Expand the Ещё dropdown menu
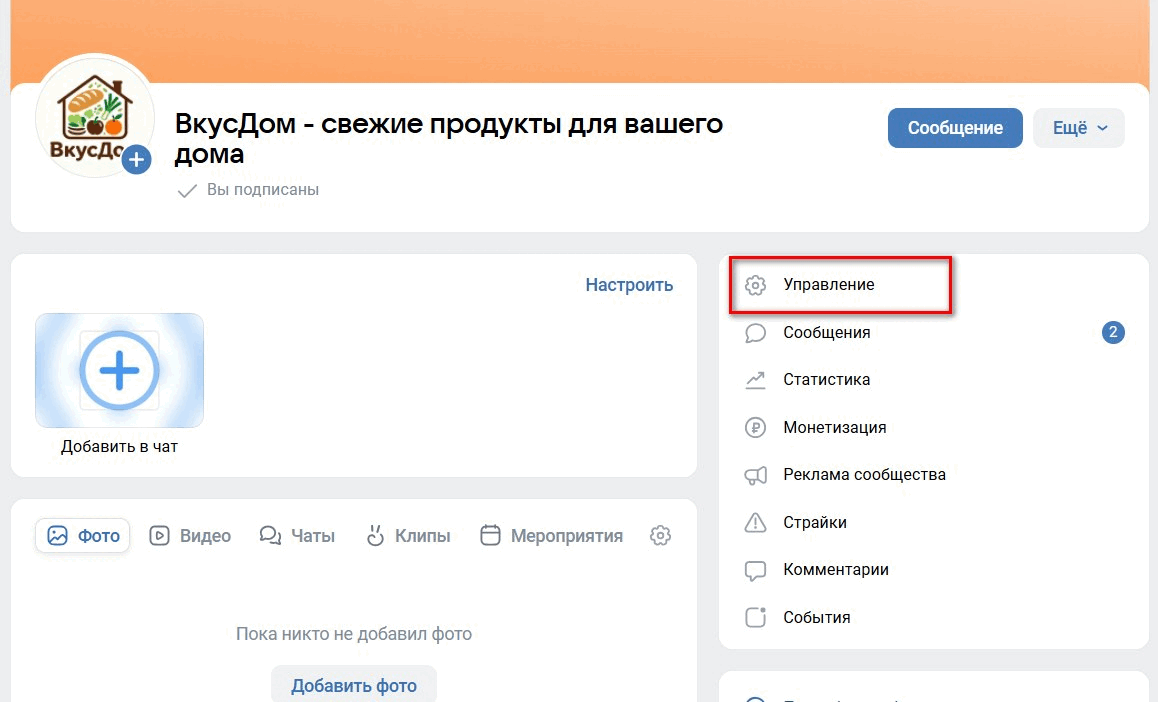 [x=1078, y=128]
